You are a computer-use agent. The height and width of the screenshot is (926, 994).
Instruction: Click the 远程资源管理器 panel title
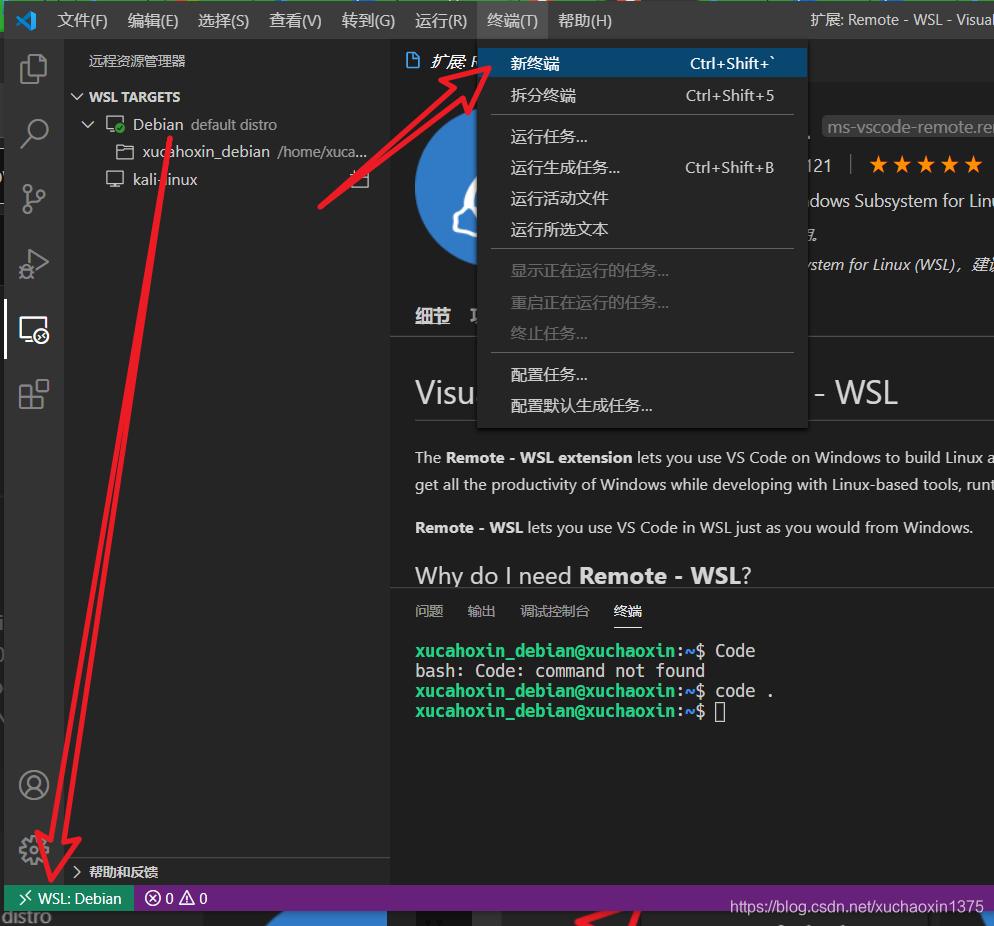[x=137, y=61]
